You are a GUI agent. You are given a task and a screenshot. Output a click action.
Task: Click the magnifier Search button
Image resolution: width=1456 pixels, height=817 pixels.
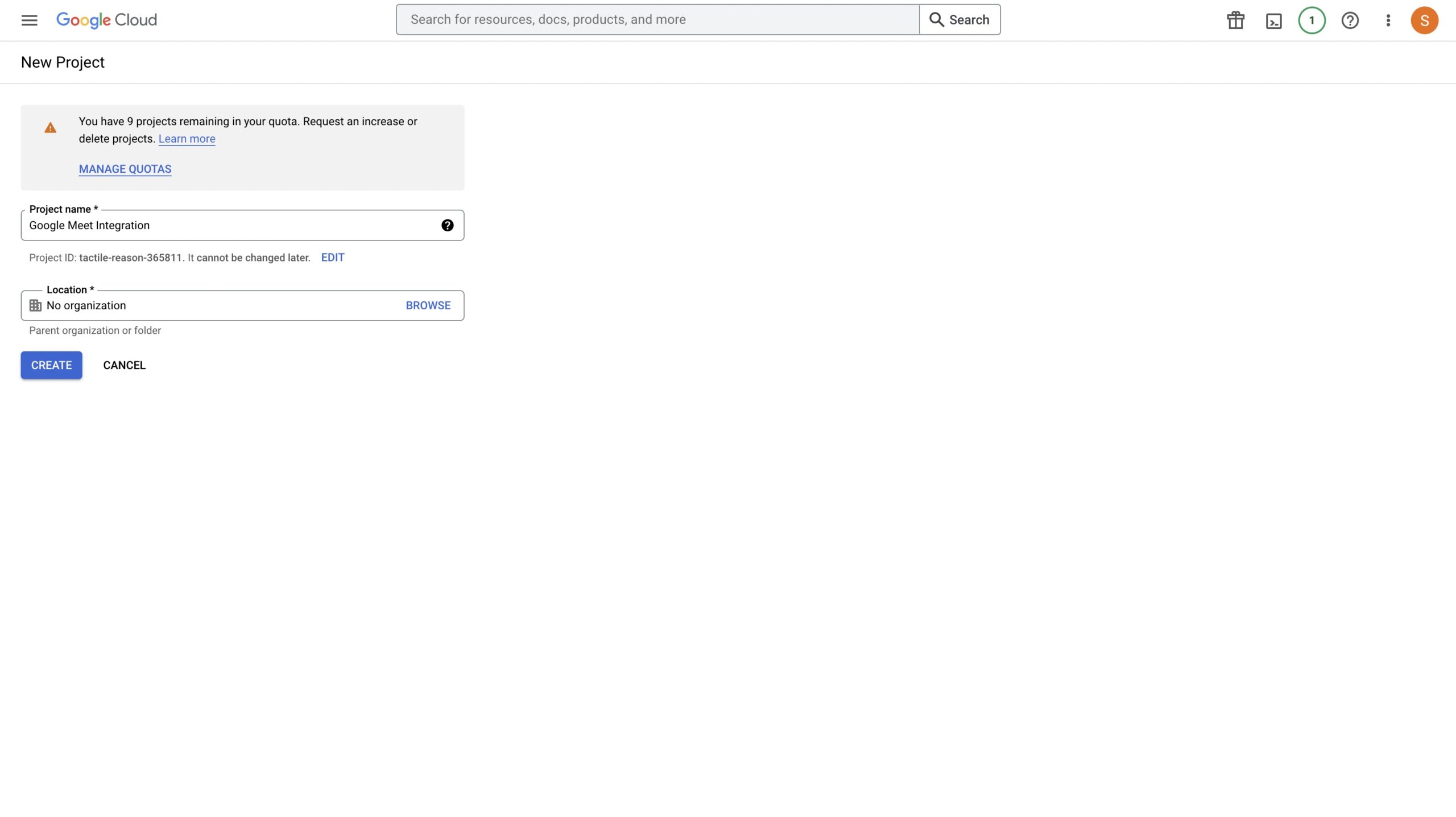coord(959,20)
